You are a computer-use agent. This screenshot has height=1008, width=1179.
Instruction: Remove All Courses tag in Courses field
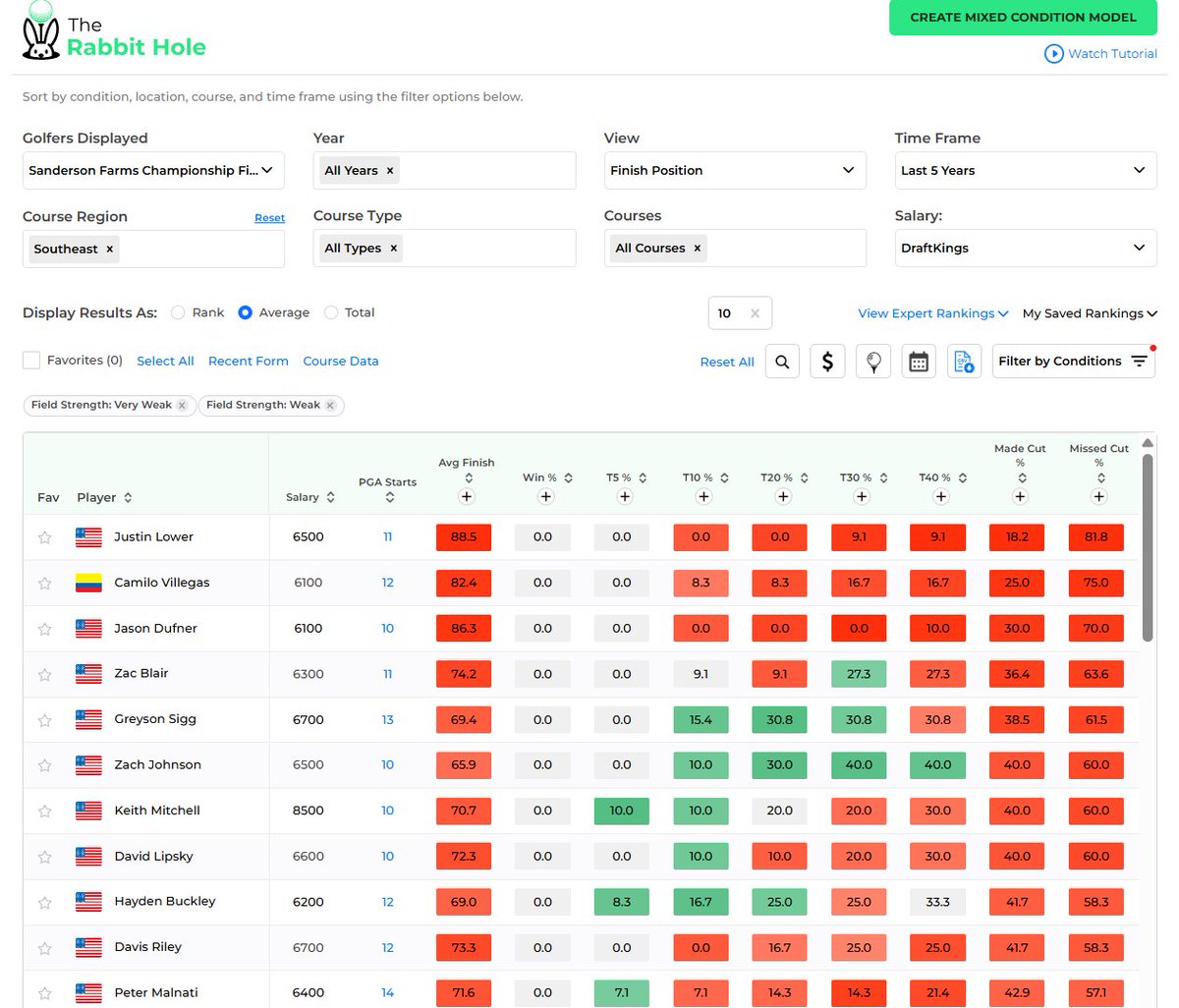[698, 249]
